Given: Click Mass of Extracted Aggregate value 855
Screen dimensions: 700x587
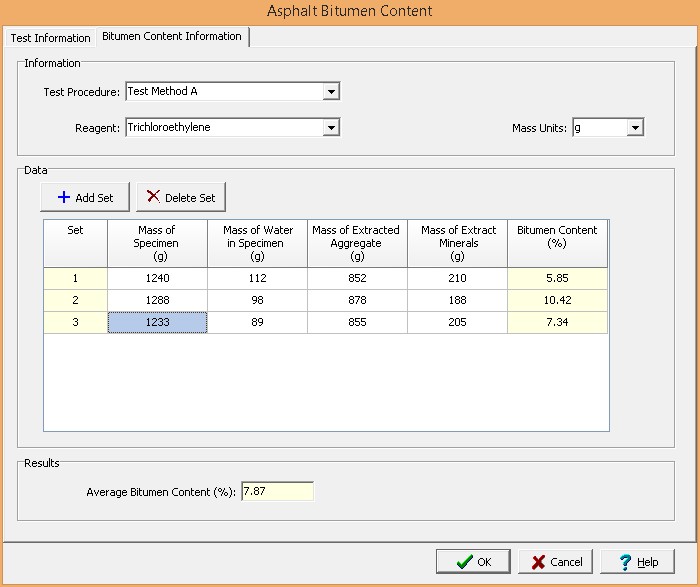Looking at the screenshot, I should coord(357,322).
